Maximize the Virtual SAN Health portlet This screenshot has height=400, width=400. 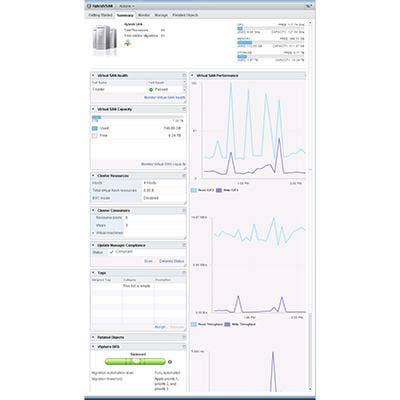point(184,76)
